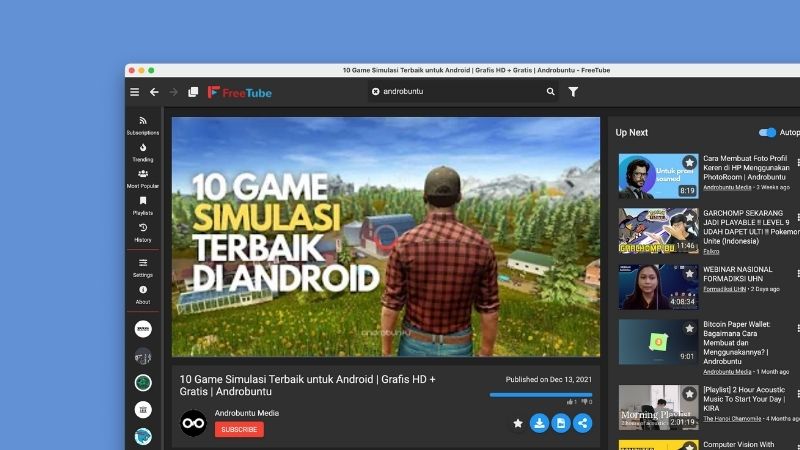Click the Up Next heading

pyautogui.click(x=631, y=132)
